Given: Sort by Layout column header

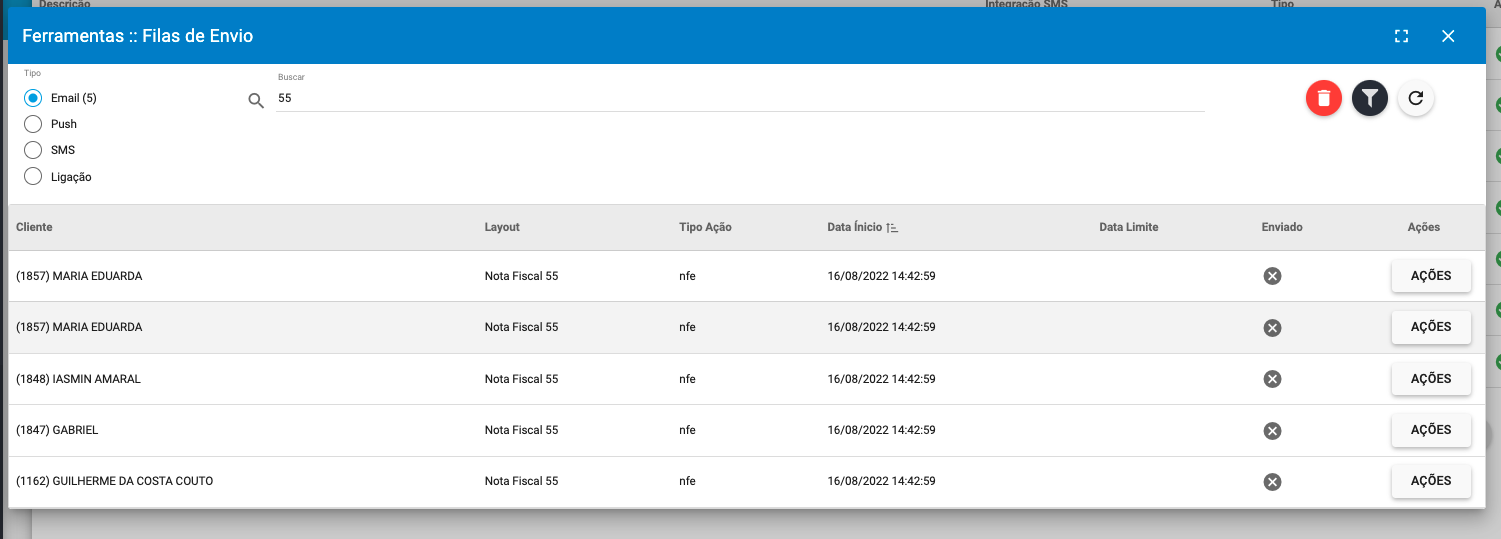Looking at the screenshot, I should (502, 227).
